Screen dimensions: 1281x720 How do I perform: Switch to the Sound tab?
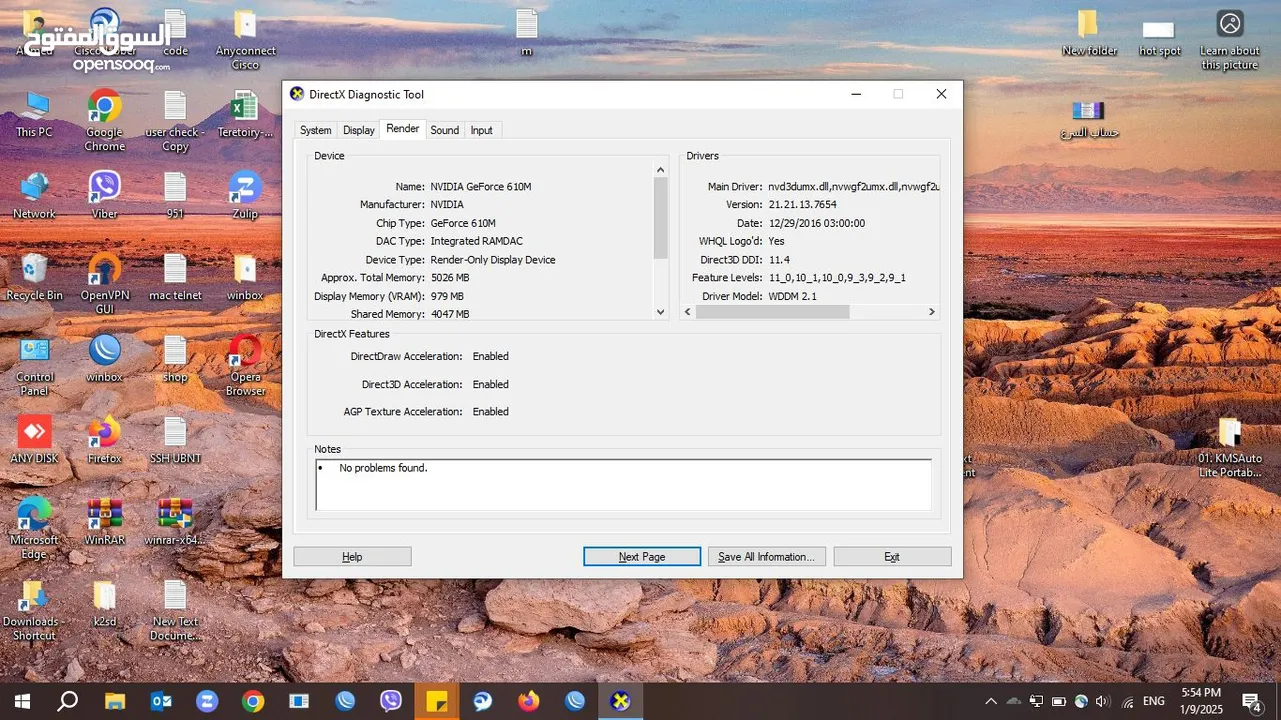445,130
